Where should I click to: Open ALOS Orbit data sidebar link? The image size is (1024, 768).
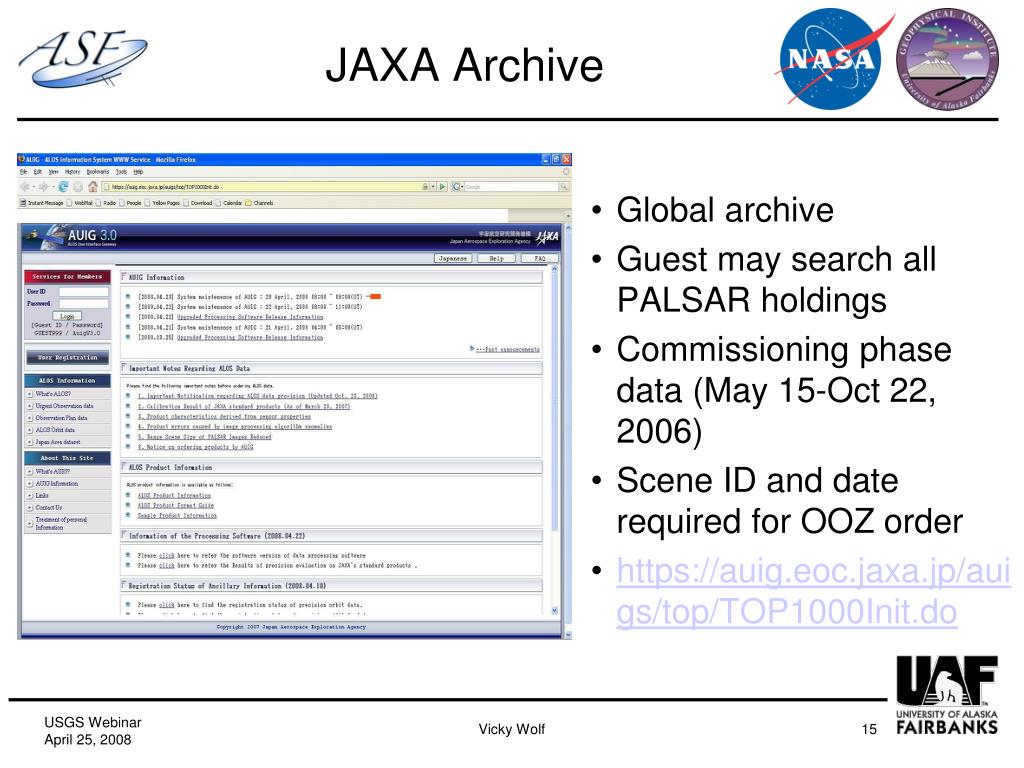click(55, 430)
